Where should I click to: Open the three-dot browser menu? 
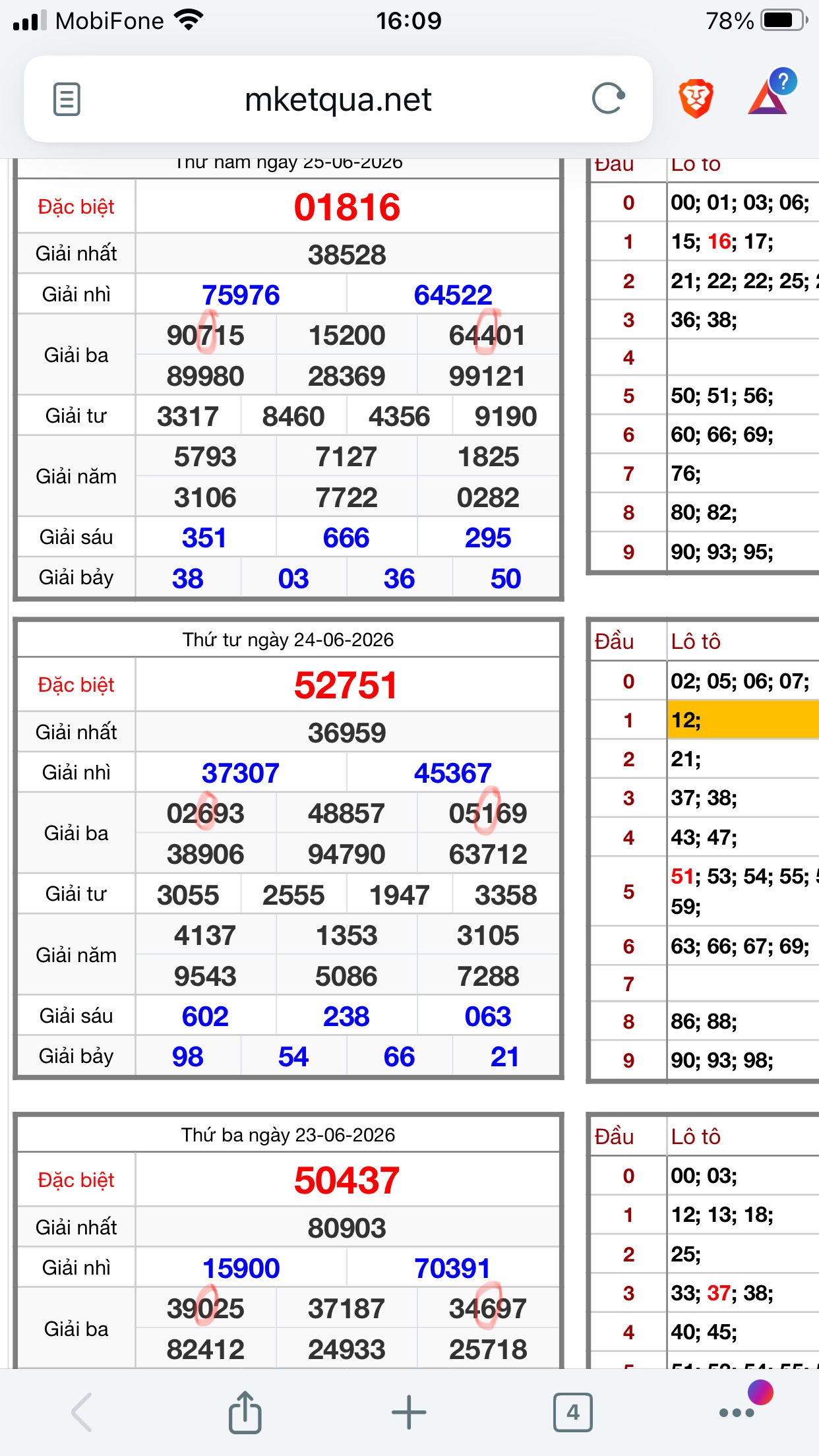click(737, 1412)
